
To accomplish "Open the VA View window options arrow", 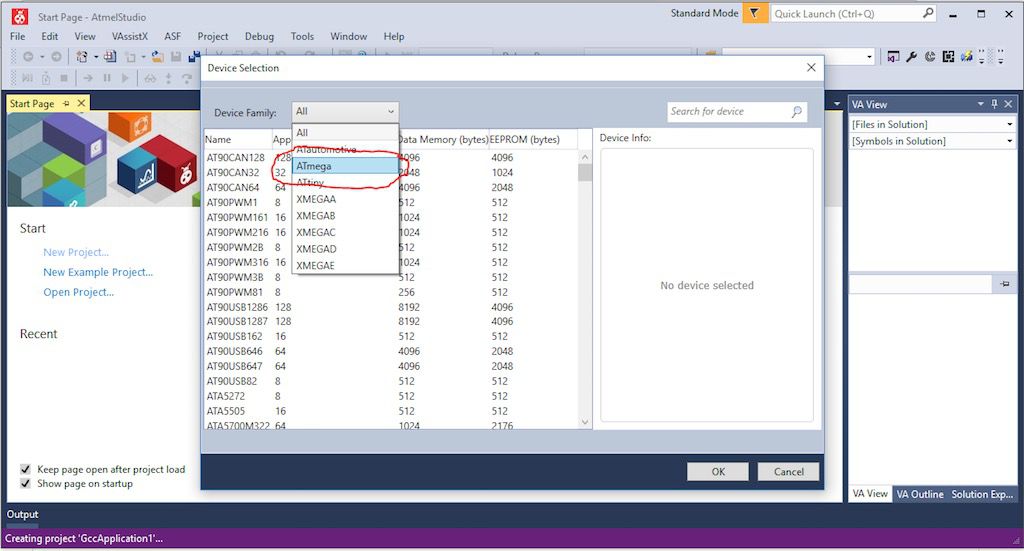I will 980,104.
